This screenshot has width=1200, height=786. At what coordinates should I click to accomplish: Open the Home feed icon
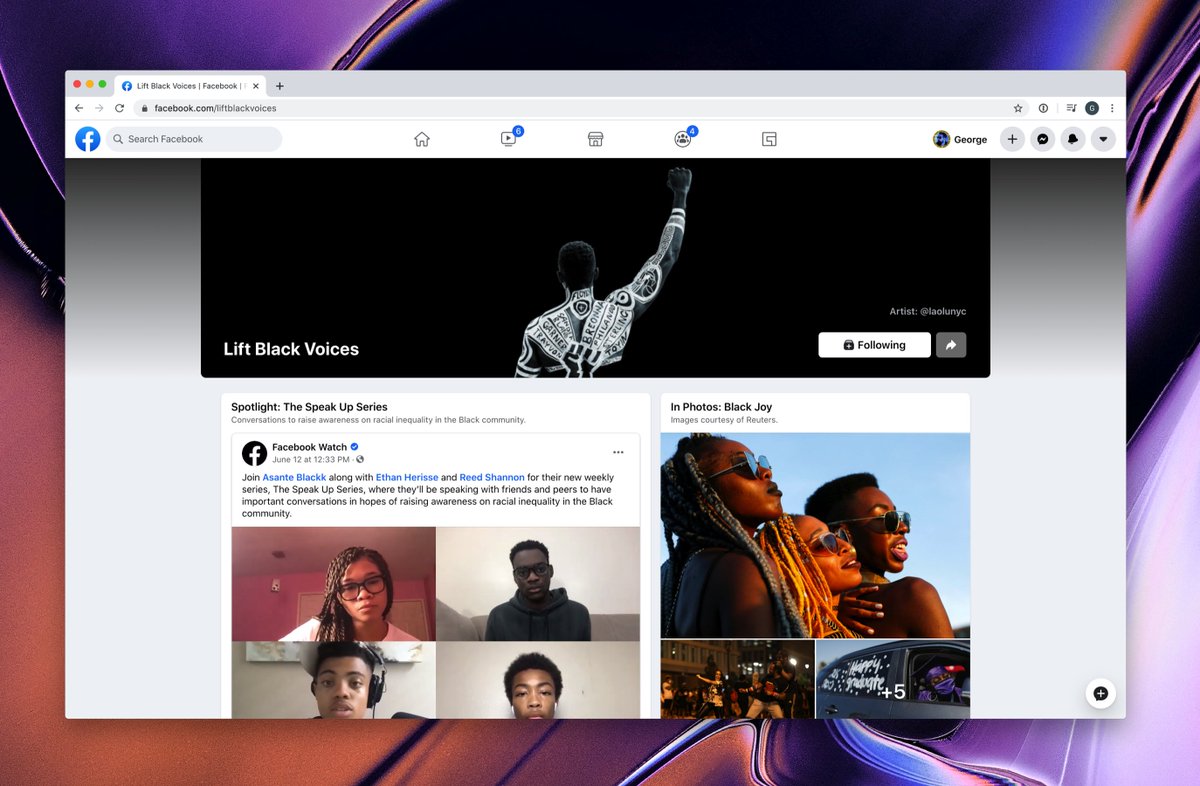click(x=422, y=139)
